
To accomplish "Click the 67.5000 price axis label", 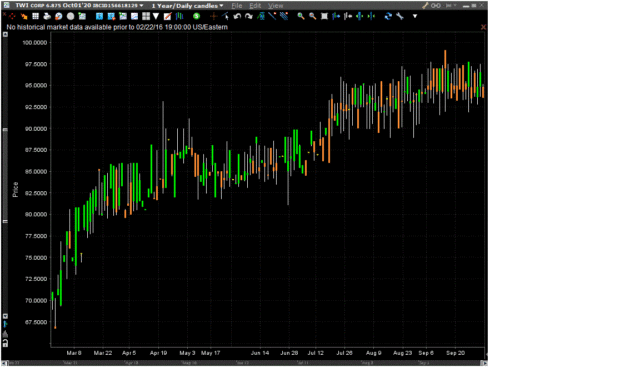I will 36,322.
